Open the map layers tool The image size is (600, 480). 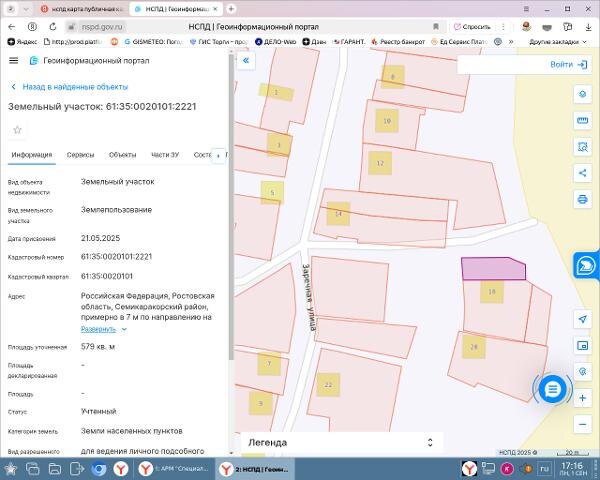tap(582, 94)
